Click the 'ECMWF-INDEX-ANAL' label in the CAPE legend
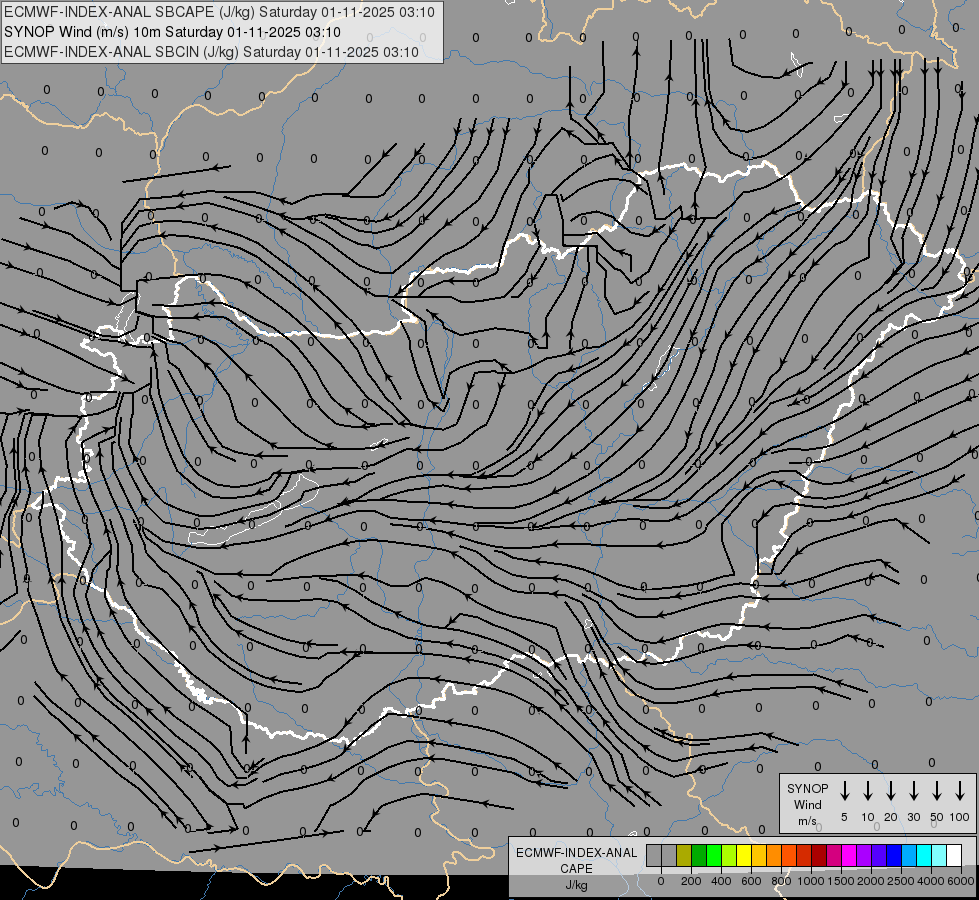The image size is (979, 900). click(576, 853)
